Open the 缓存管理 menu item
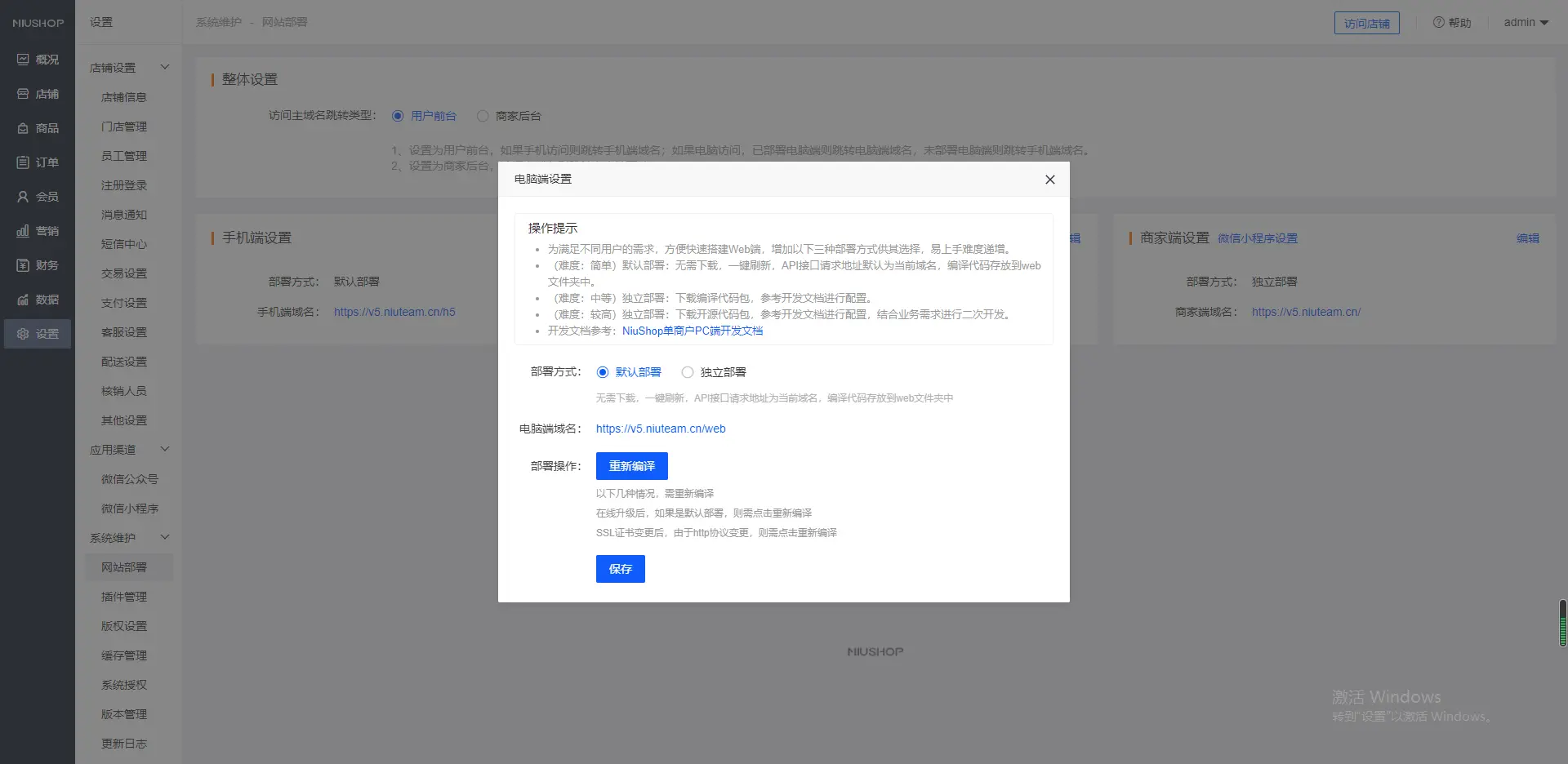This screenshot has height=764, width=1568. point(124,655)
